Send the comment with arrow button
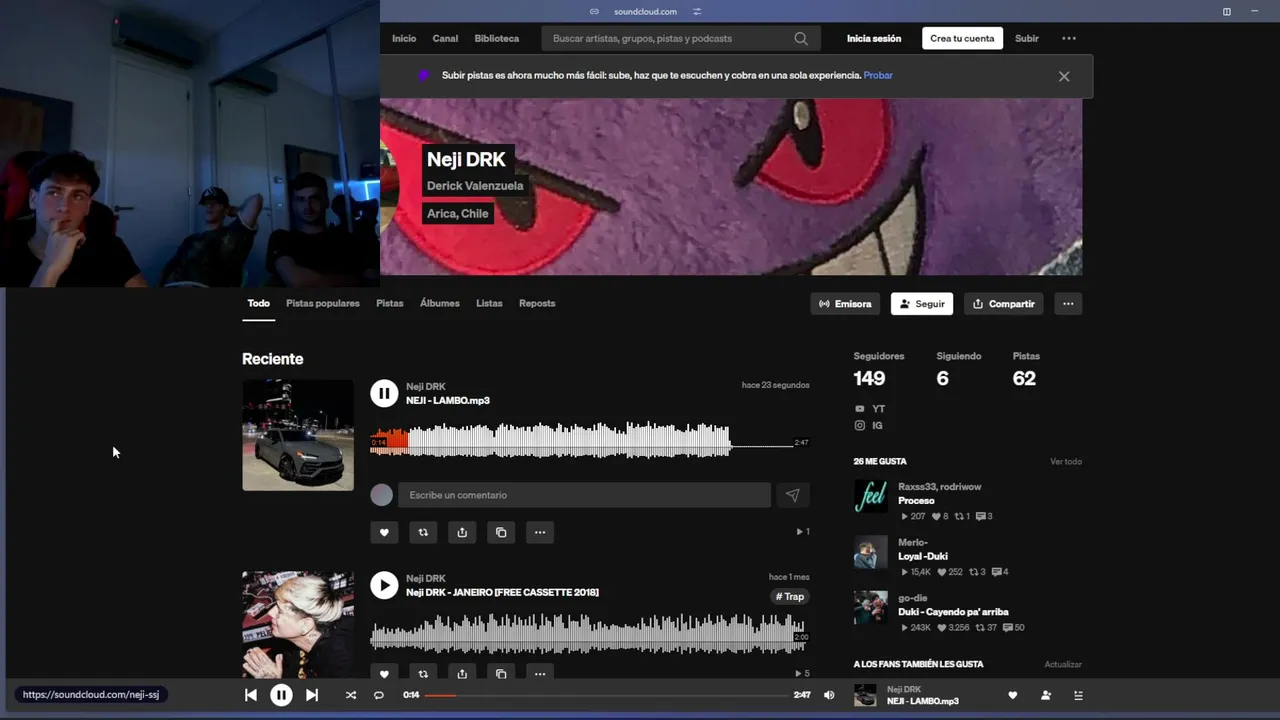1280x720 pixels. point(793,495)
